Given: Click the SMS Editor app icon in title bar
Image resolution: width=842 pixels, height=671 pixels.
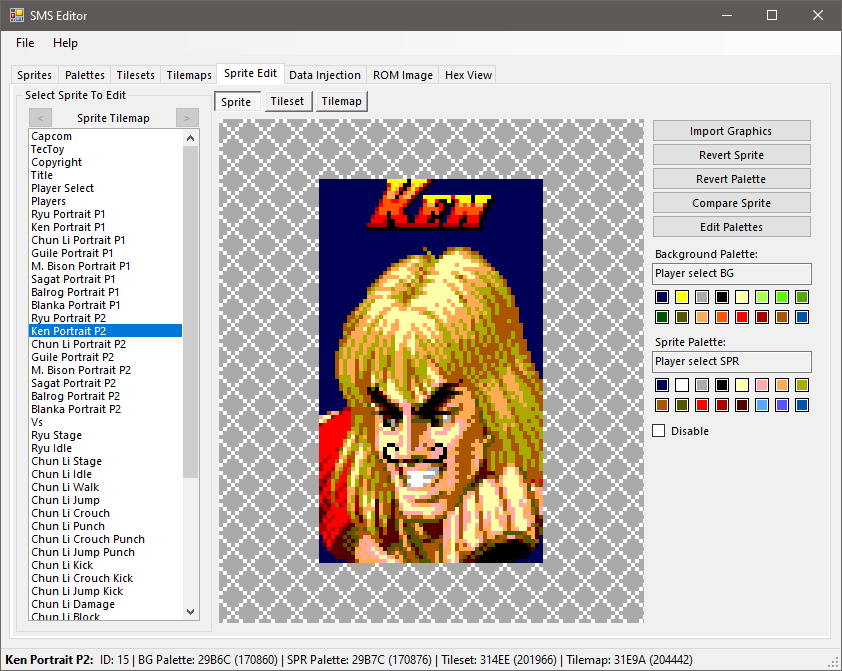Looking at the screenshot, I should (17, 15).
